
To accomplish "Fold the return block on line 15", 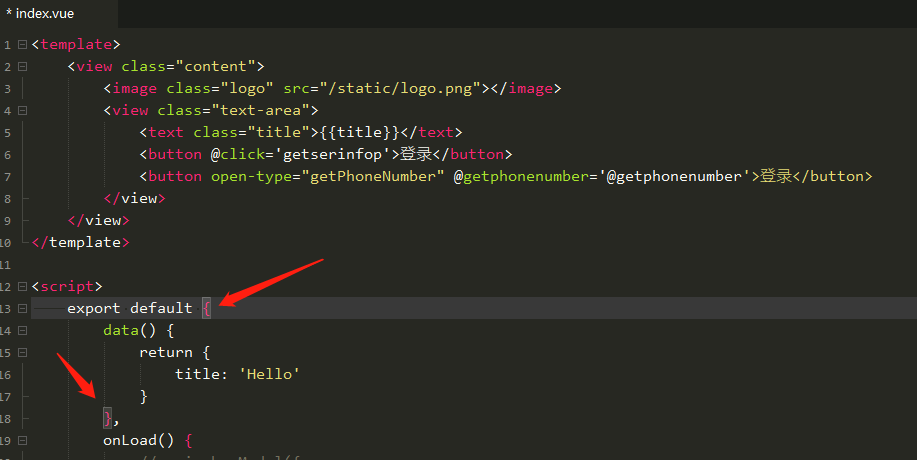I will click(22, 352).
